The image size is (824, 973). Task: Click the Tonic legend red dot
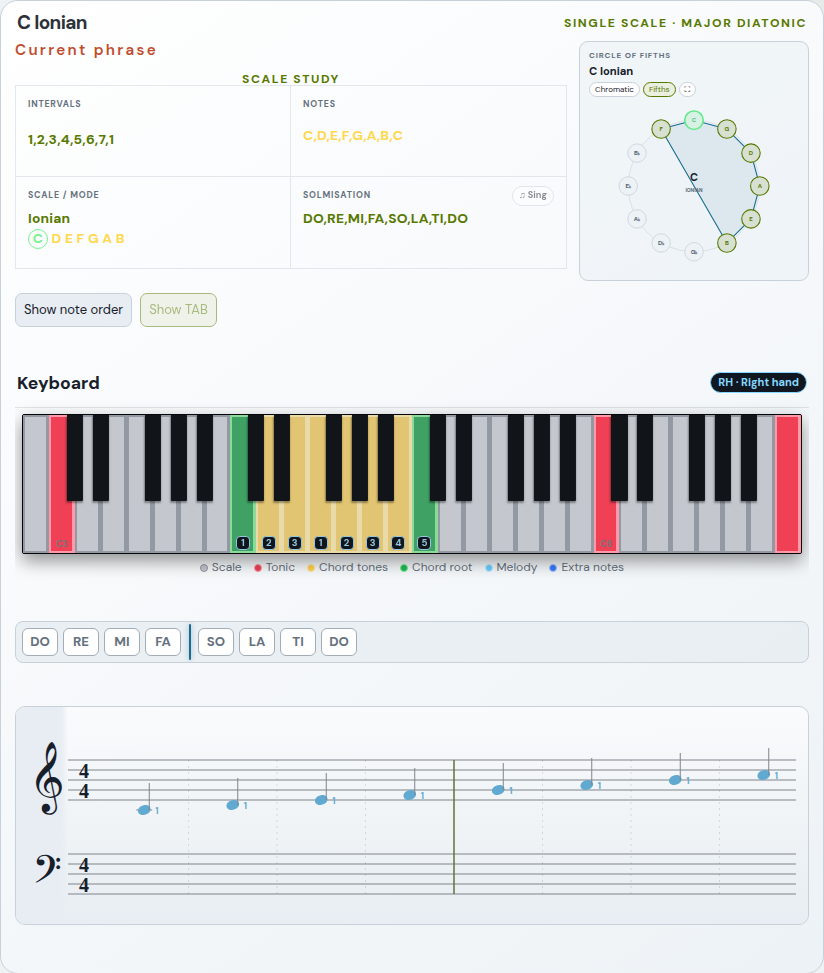[x=258, y=568]
